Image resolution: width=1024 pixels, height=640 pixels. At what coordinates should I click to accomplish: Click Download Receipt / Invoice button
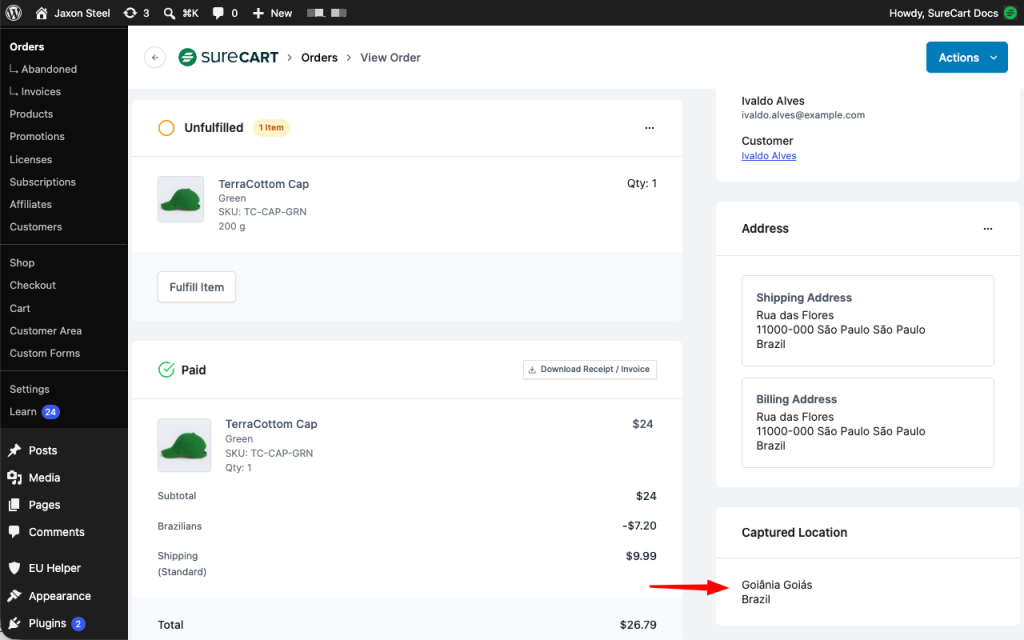[x=590, y=370]
